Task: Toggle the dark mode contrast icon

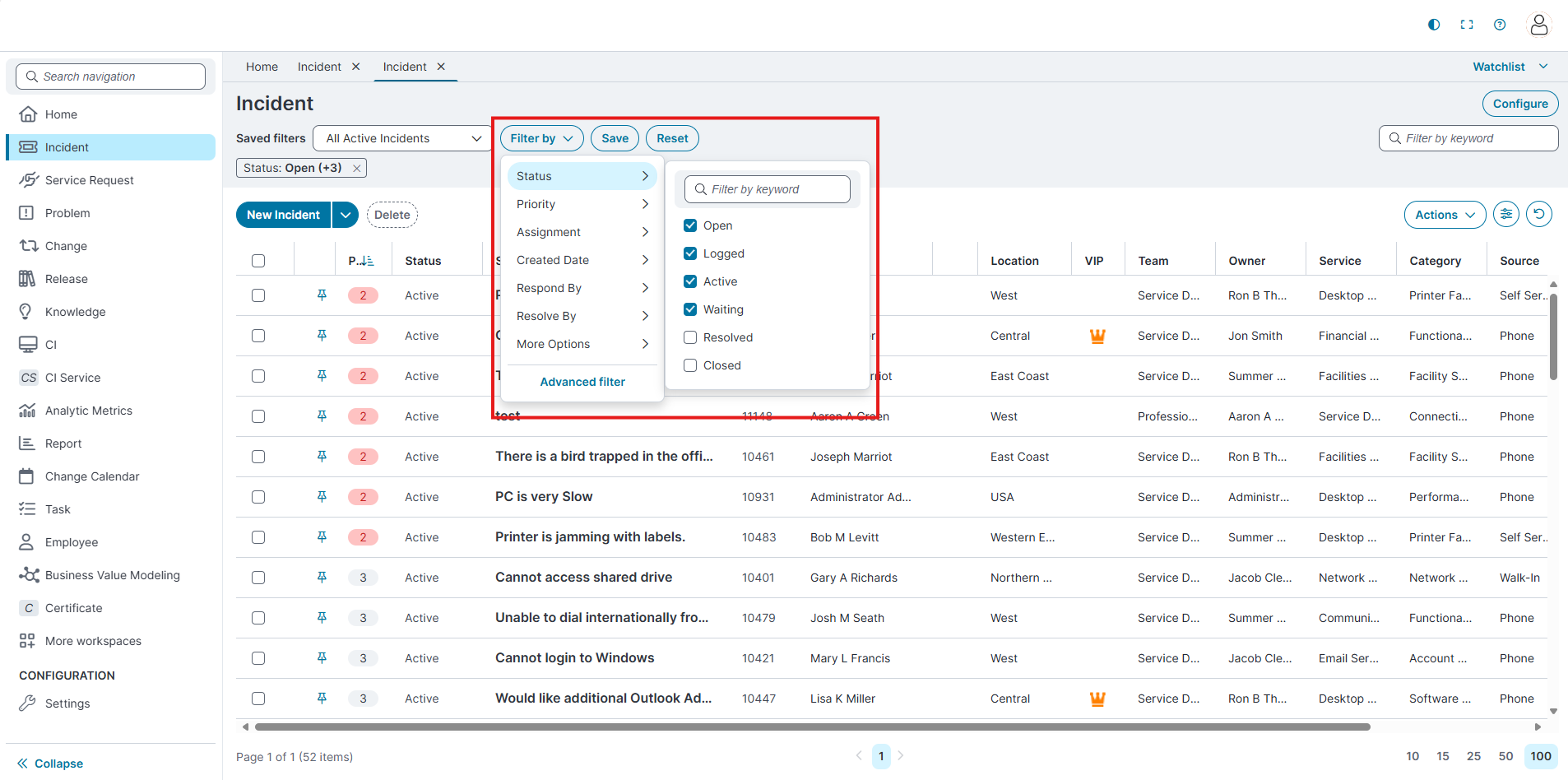Action: pyautogui.click(x=1434, y=25)
